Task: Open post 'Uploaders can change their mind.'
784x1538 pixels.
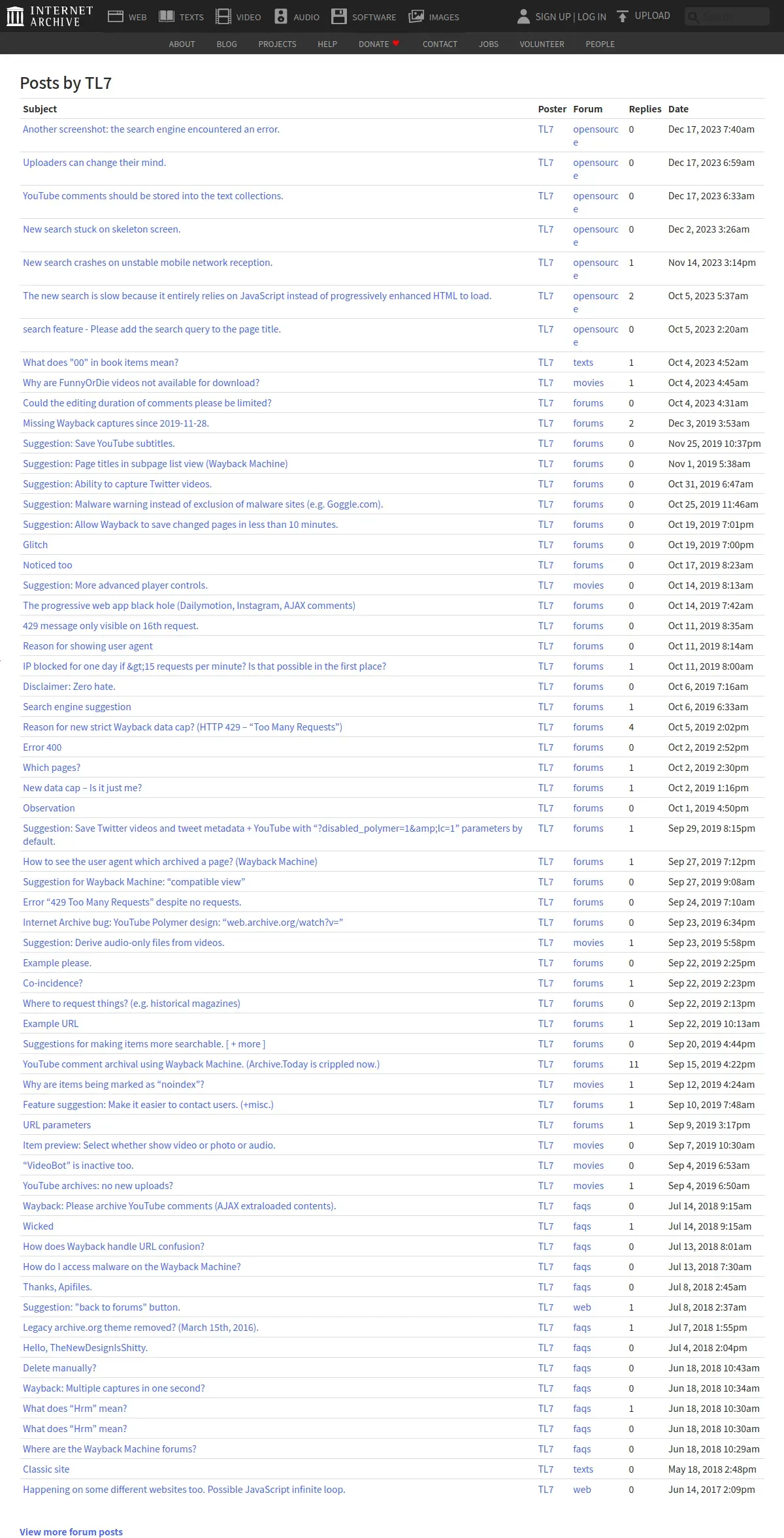Action: pyautogui.click(x=94, y=163)
